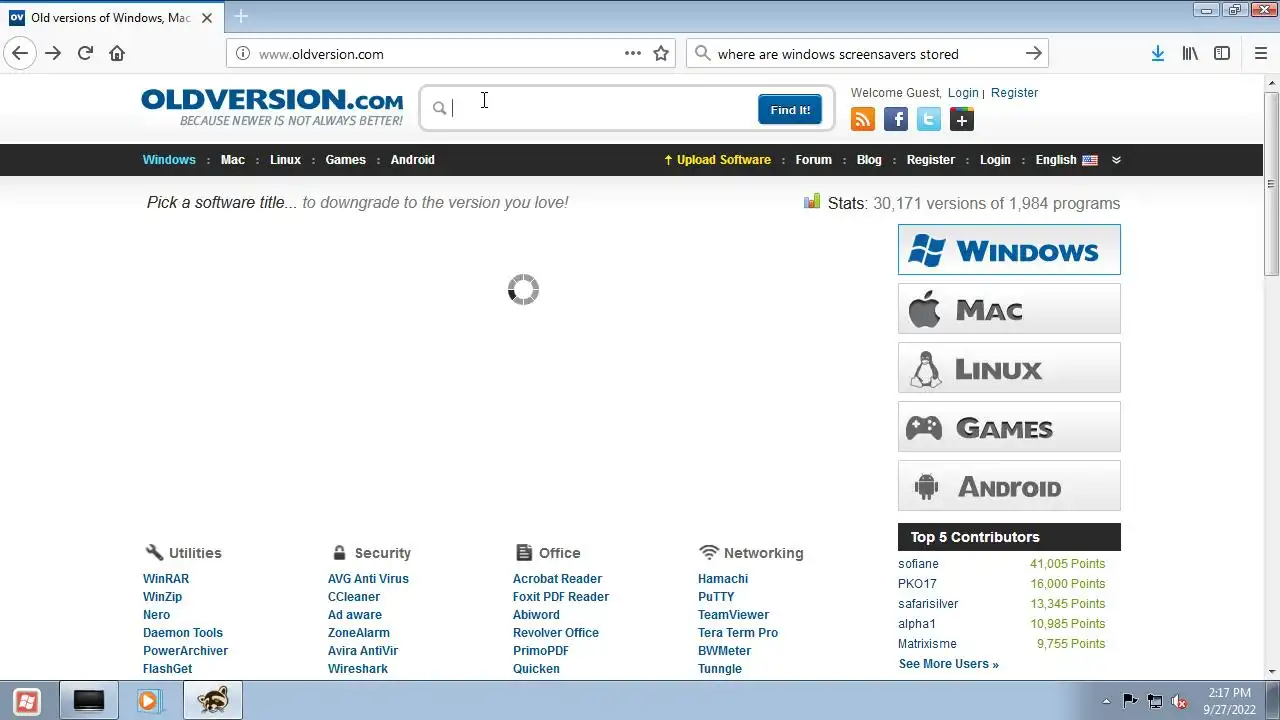Screen dimensions: 1280x720
Task: Open the Wireshark link
Action: tap(358, 669)
